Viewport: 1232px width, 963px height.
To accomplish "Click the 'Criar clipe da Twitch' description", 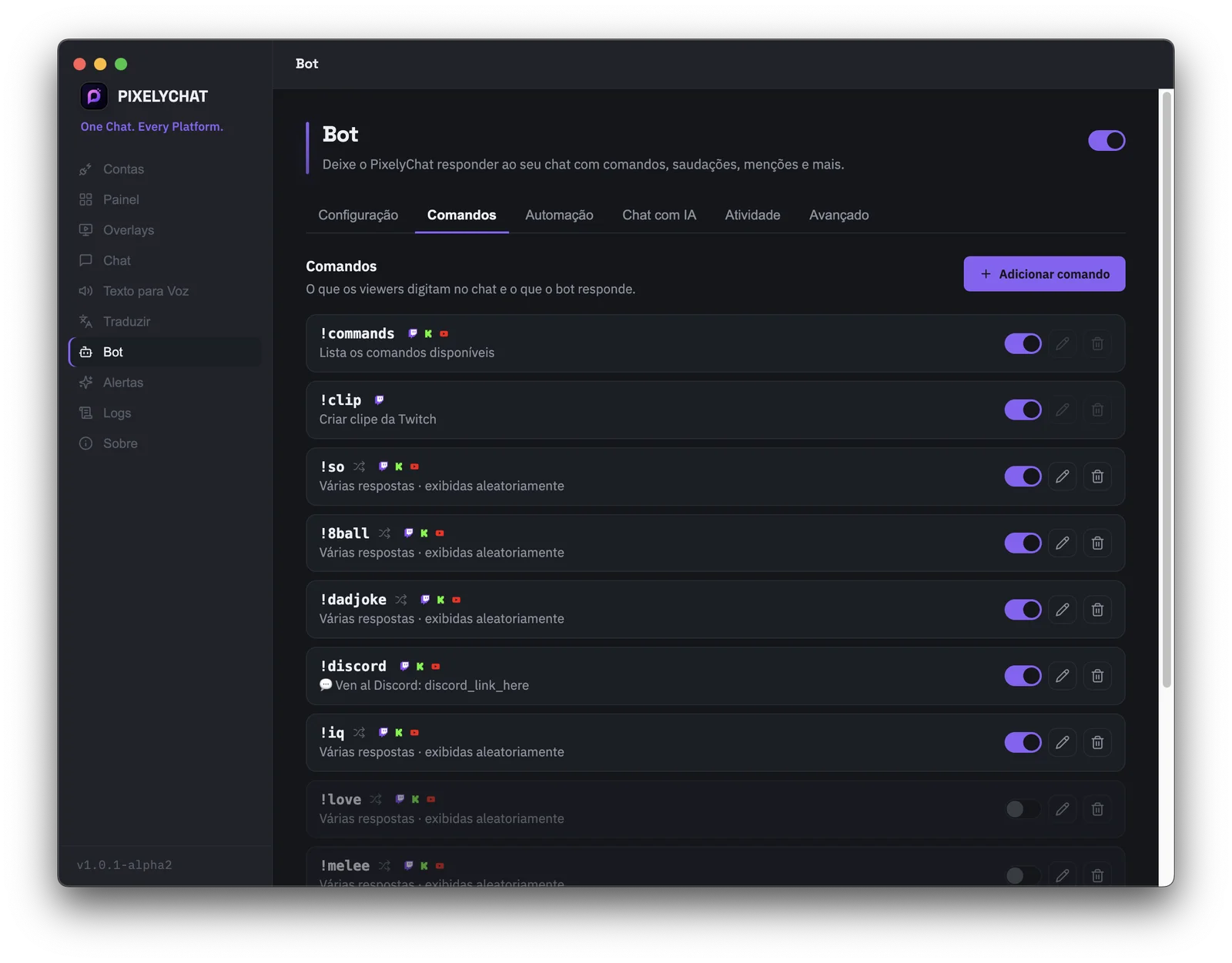I will [x=378, y=420].
